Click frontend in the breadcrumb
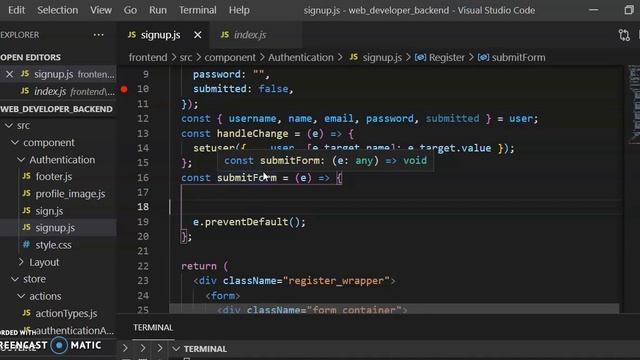Image resolution: width=640 pixels, height=360 pixels. (148, 58)
